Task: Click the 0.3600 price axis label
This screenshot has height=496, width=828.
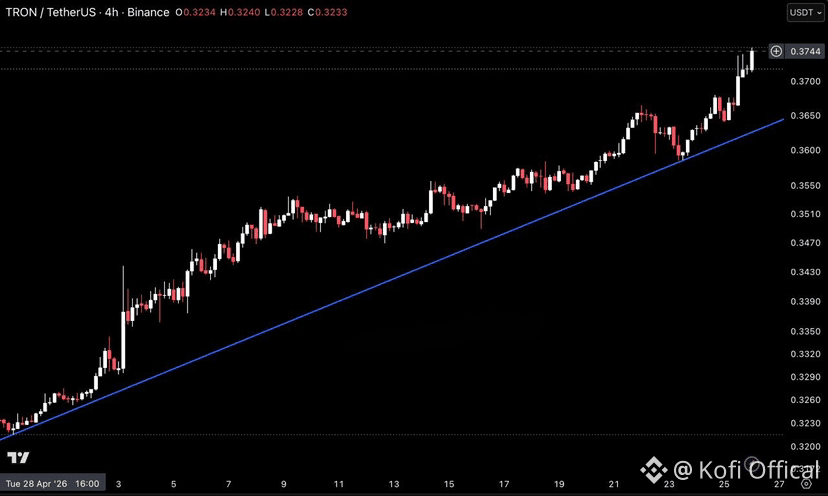Action: 805,151
